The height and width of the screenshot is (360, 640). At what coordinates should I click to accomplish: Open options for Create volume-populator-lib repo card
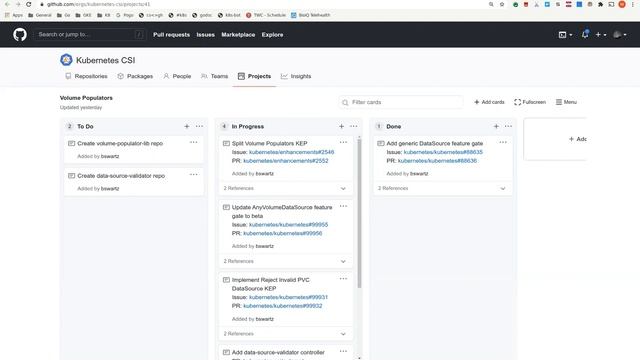(193, 142)
